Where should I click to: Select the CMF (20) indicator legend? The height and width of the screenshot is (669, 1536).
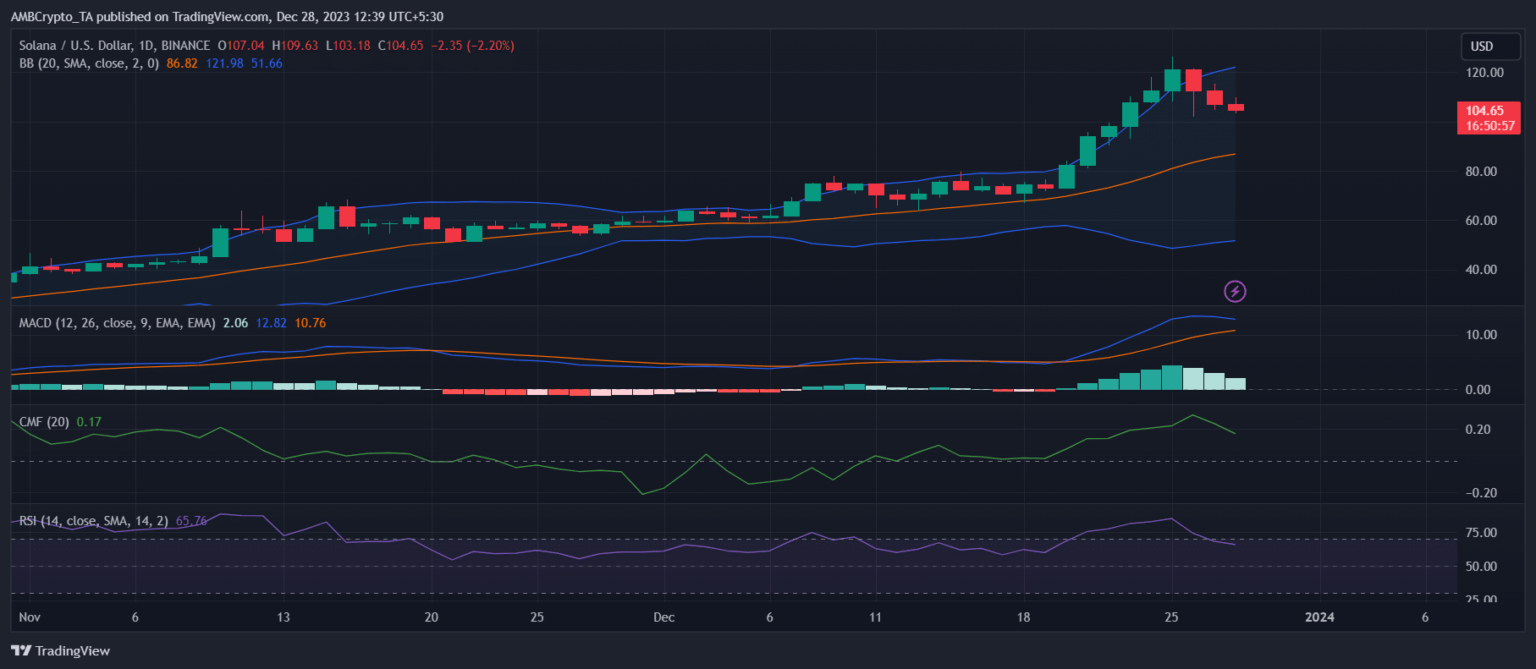[x=44, y=422]
